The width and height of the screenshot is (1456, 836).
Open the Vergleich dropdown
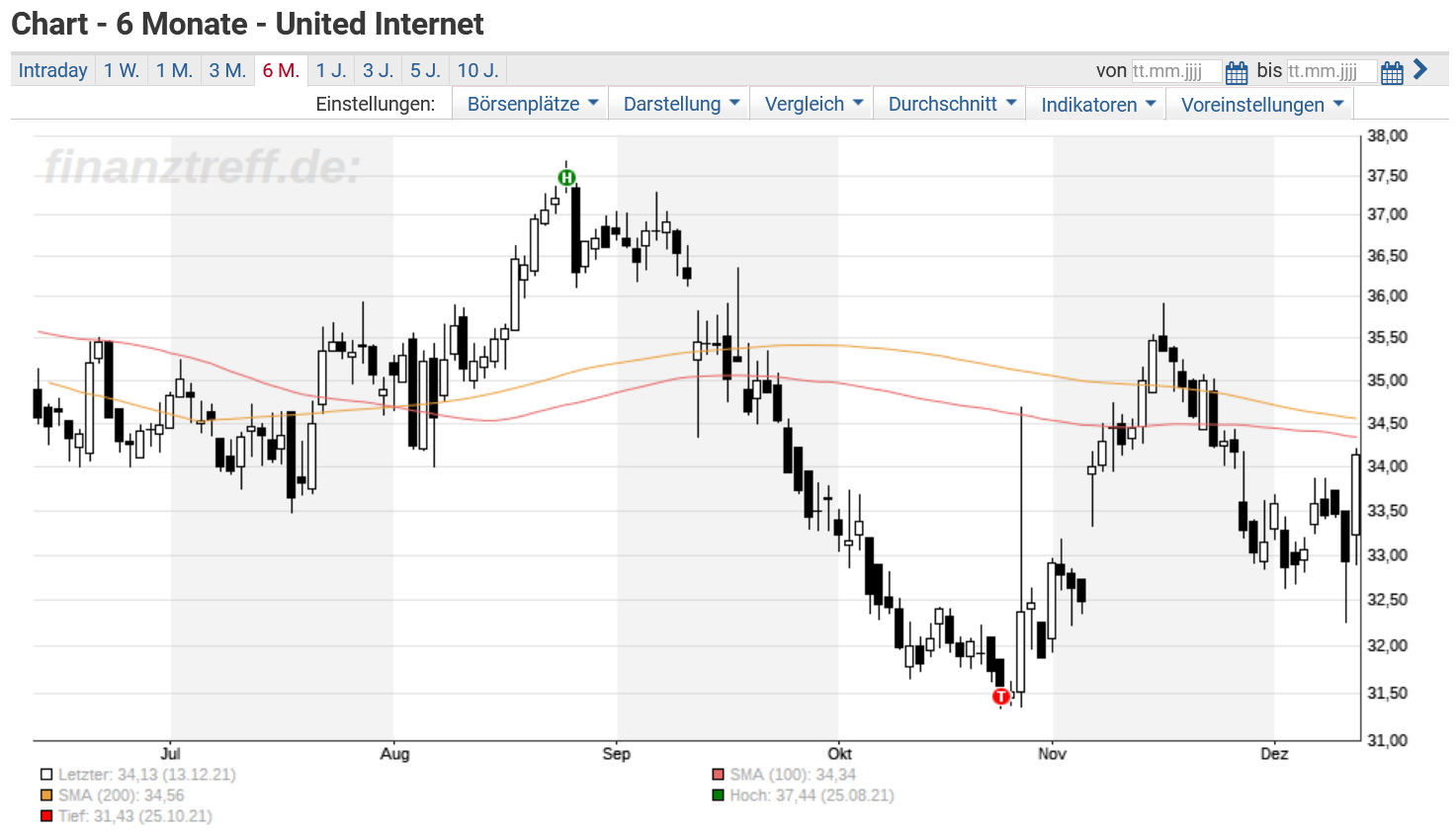point(814,104)
